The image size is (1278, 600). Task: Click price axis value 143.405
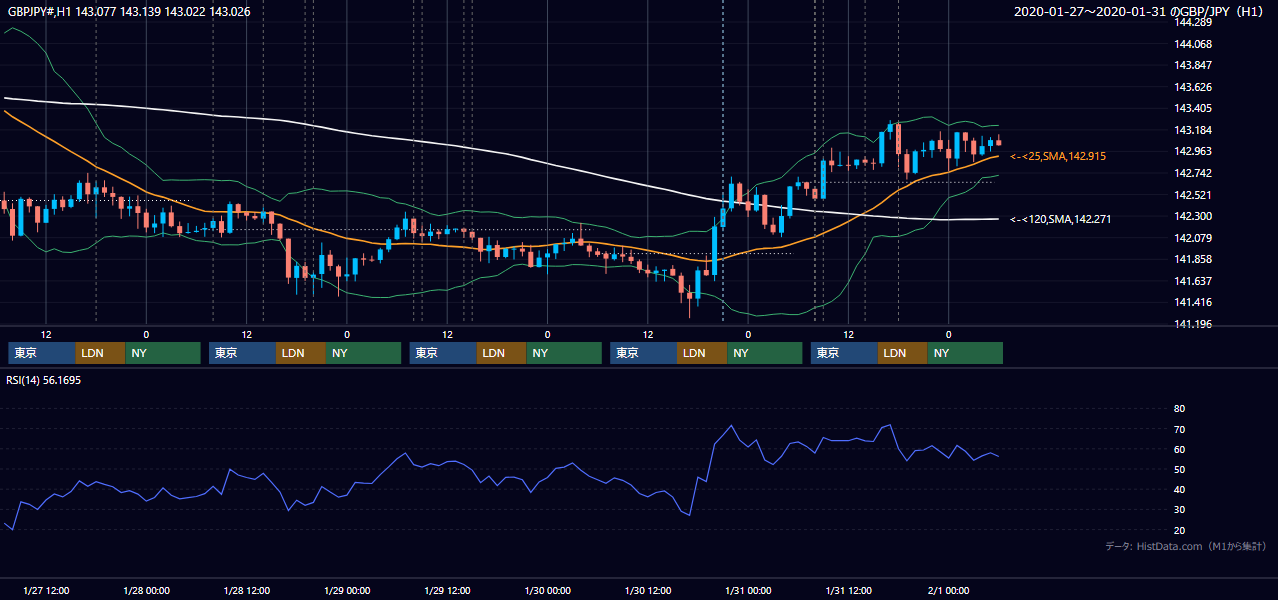(x=1193, y=108)
